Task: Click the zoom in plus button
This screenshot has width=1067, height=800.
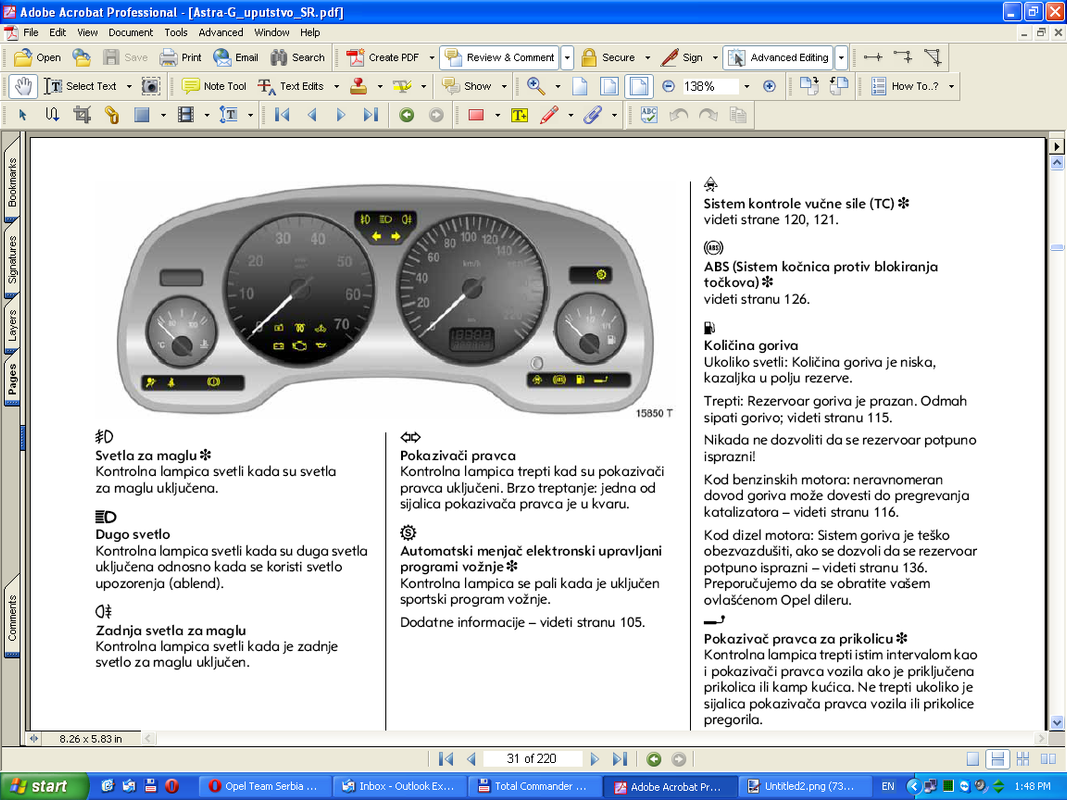Action: (769, 86)
